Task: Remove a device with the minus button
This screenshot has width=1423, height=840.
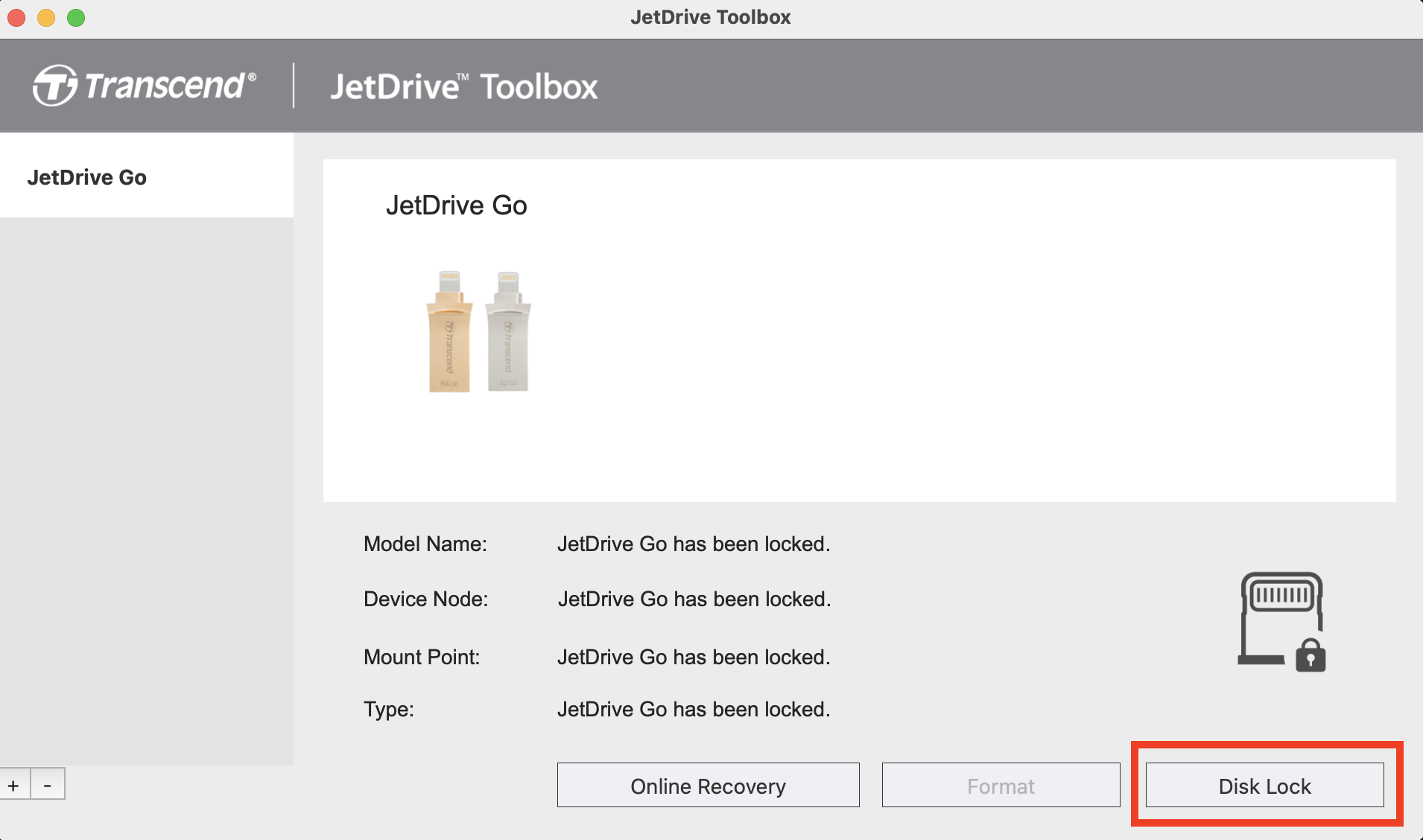Action: [48, 784]
